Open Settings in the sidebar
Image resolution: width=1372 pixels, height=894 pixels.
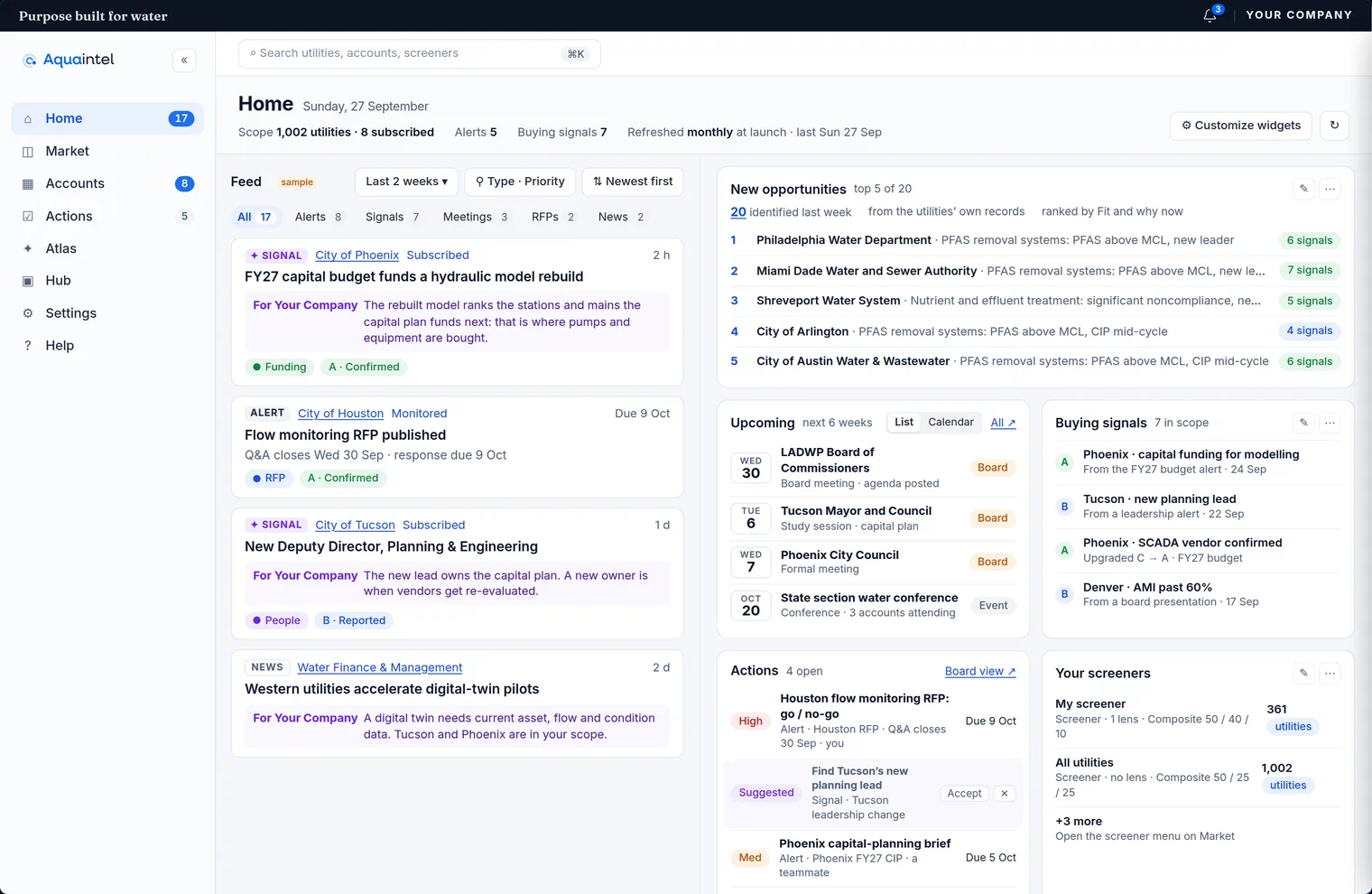click(107, 313)
